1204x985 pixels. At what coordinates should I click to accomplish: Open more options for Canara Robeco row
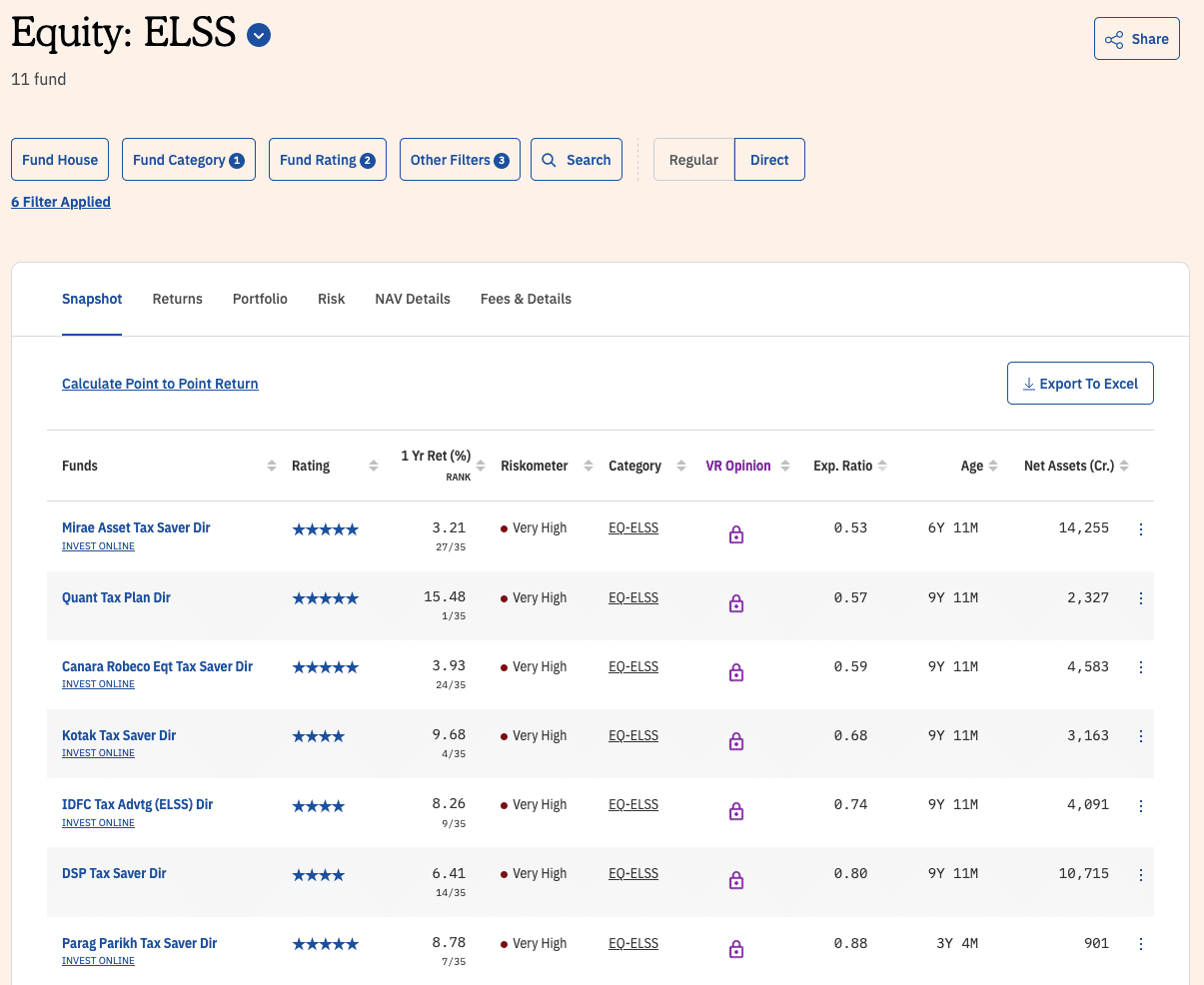coord(1141,667)
